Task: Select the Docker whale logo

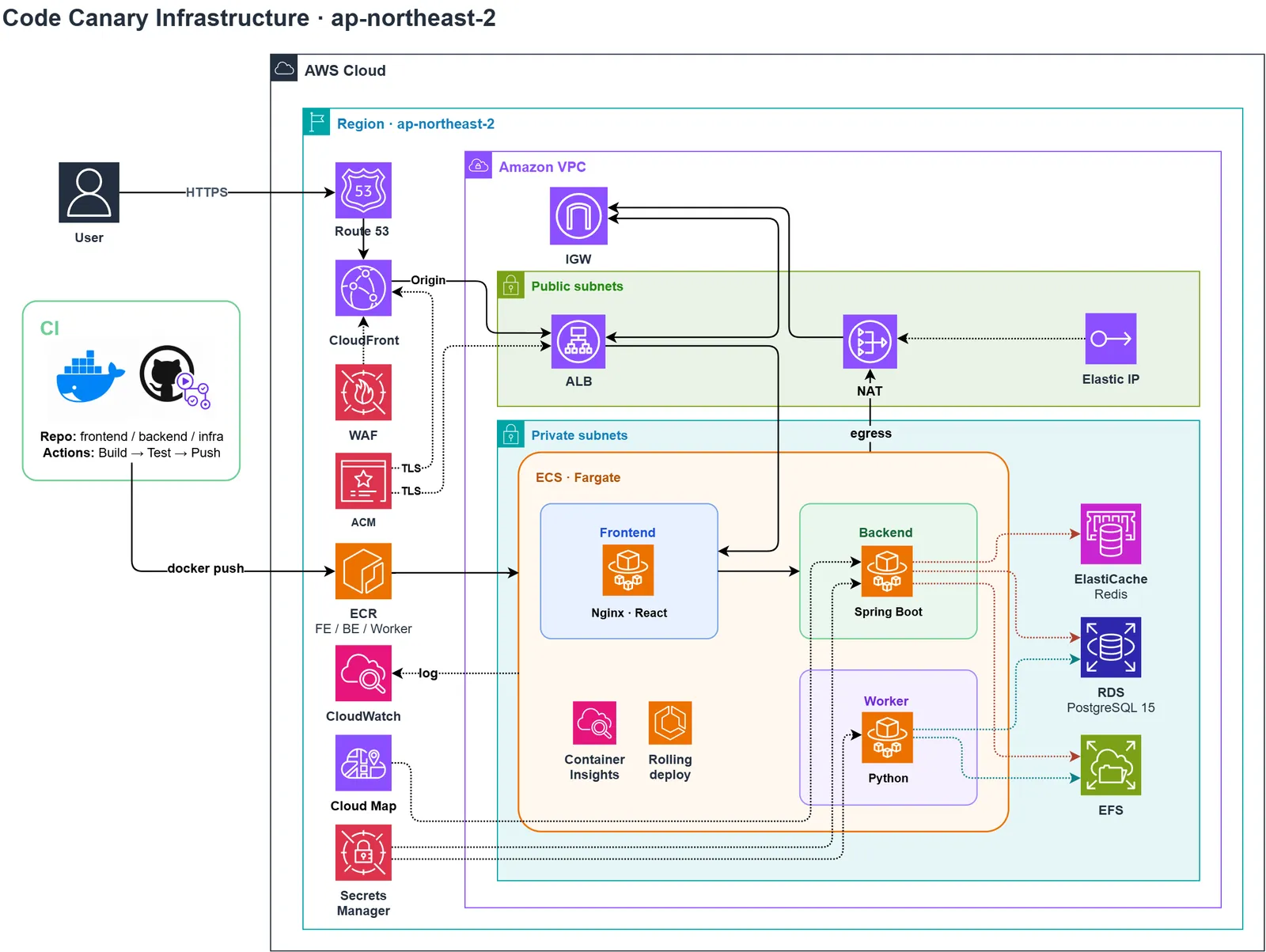Action: click(91, 376)
